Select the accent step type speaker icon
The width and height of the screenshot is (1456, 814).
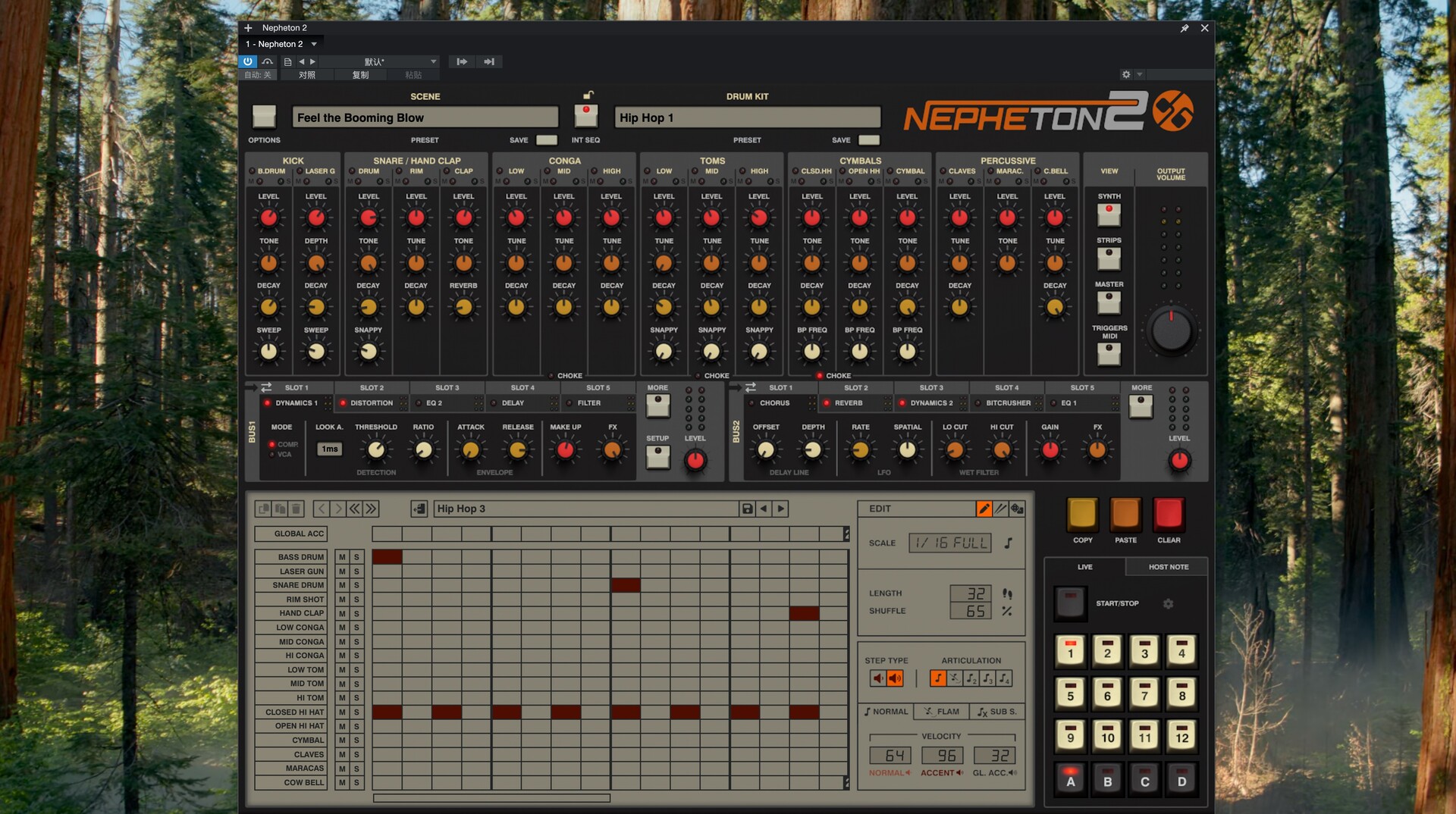[895, 678]
